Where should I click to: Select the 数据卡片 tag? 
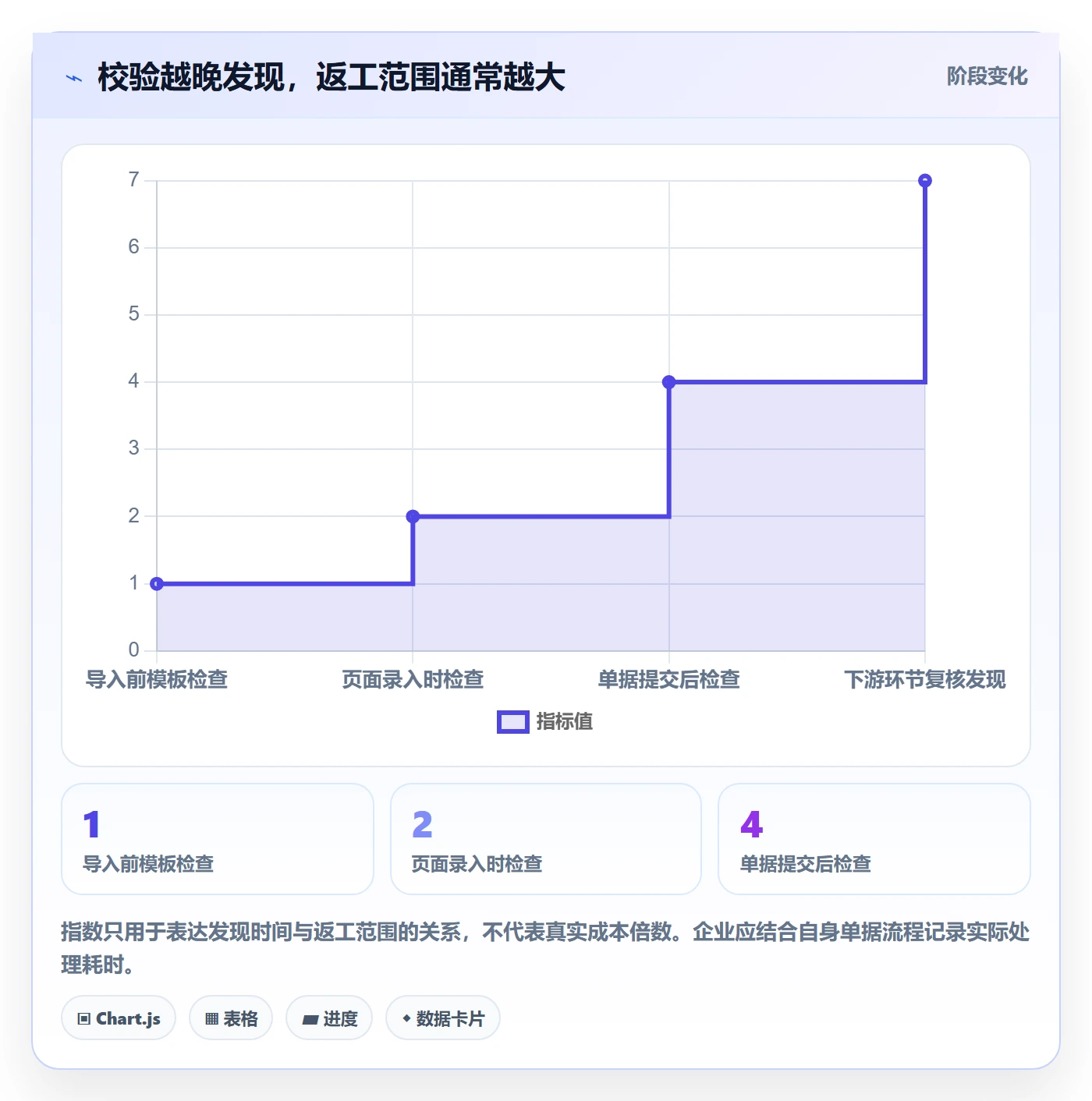point(443,1018)
